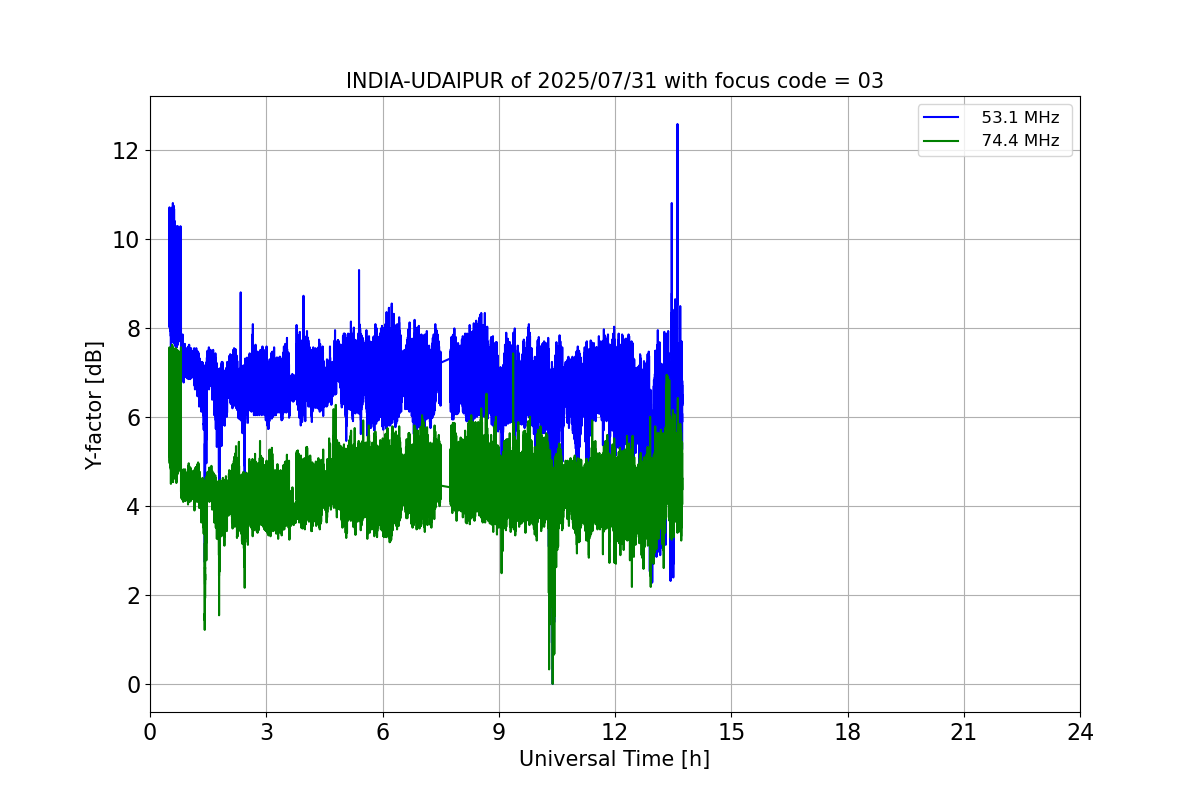The width and height of the screenshot is (1200, 800).
Task: Click x-axis tick label 15
Action: (731, 732)
